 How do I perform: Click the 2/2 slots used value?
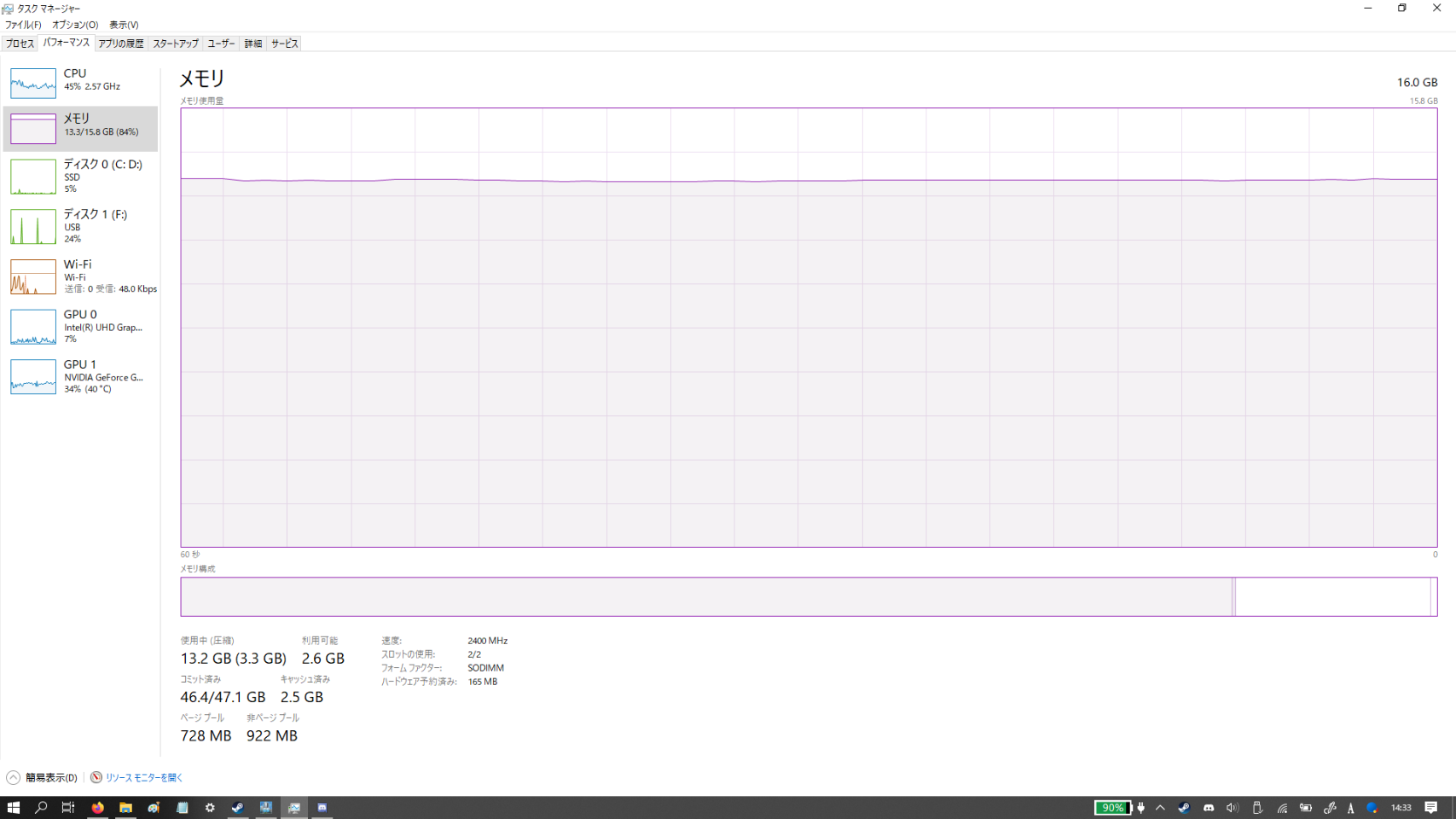474,654
